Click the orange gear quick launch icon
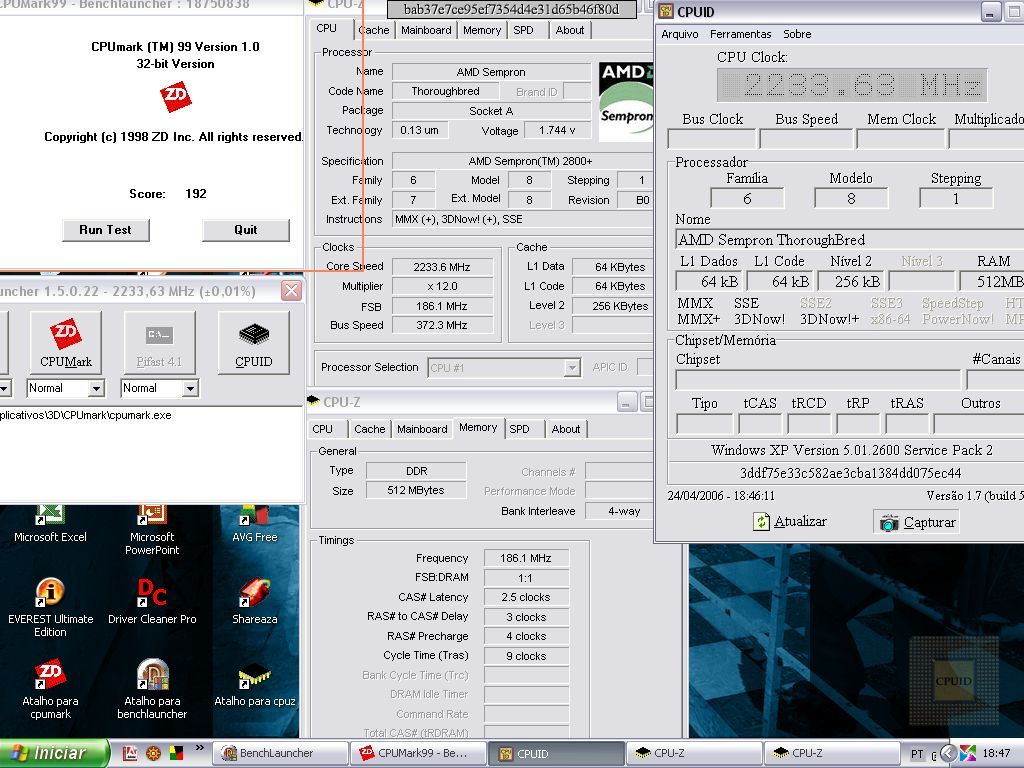Viewport: 1024px width, 768px height. [x=153, y=754]
